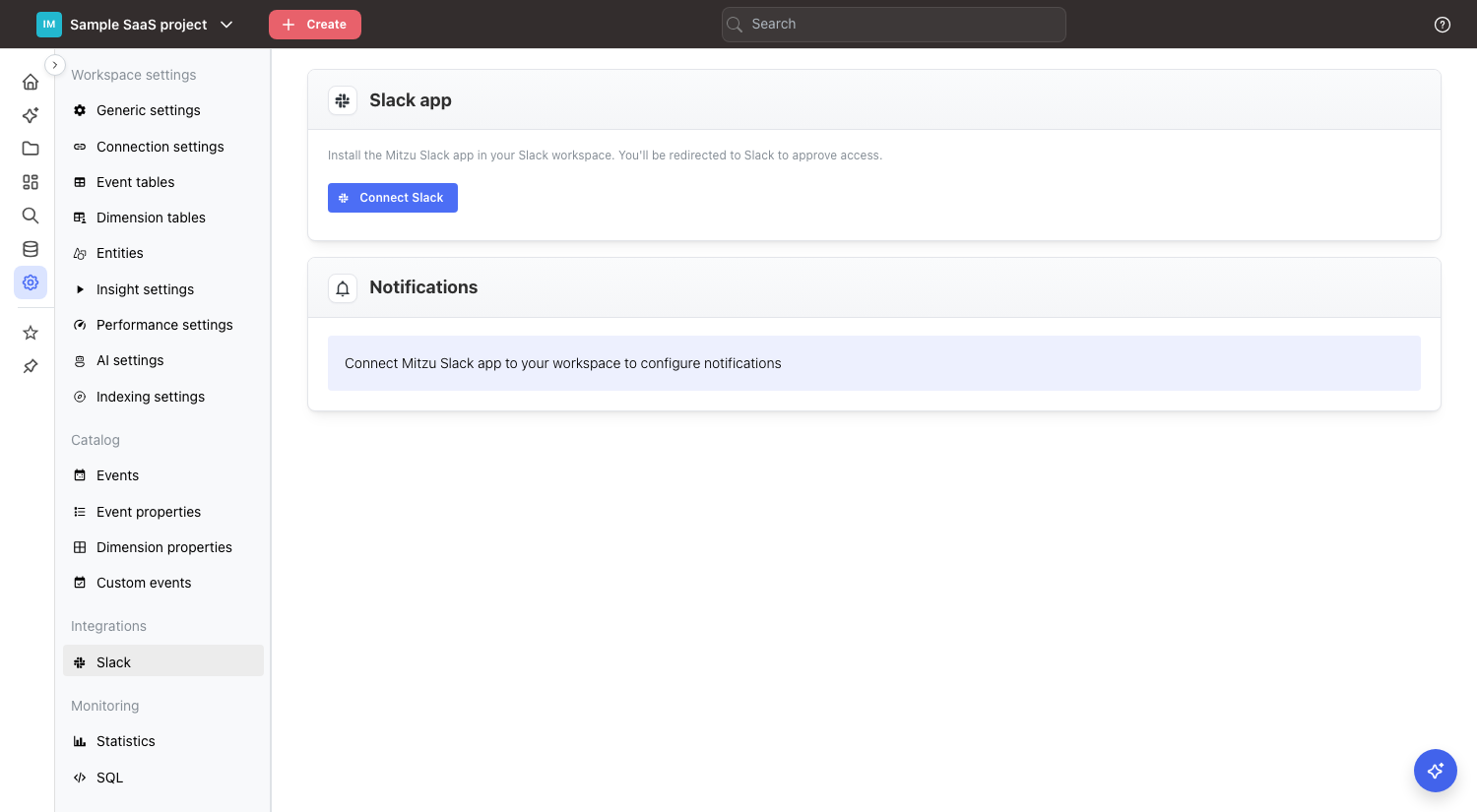The image size is (1477, 812).
Task: Open the floating AI assistant button
Action: [1435, 771]
